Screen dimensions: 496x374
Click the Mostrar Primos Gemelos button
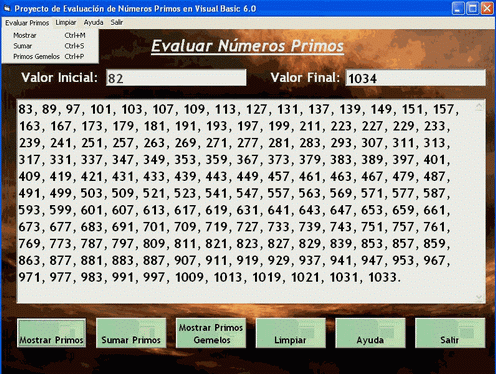211,333
